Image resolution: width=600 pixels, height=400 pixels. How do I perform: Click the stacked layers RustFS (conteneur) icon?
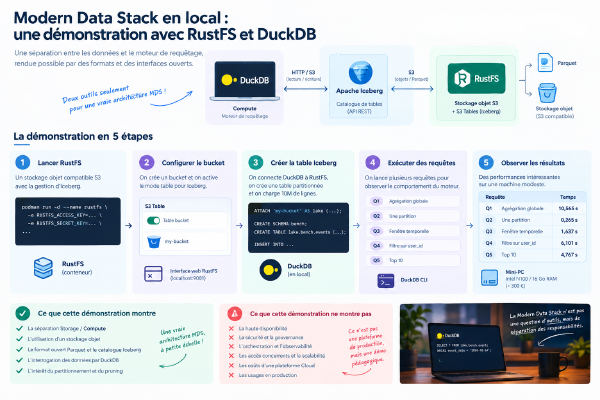pyautogui.click(x=43, y=268)
